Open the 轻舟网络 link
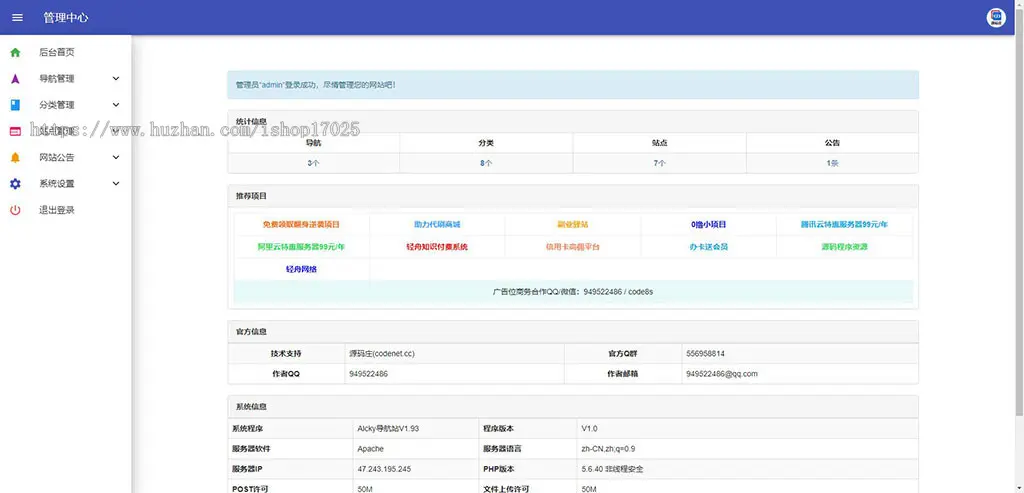1024x493 pixels. [301, 269]
